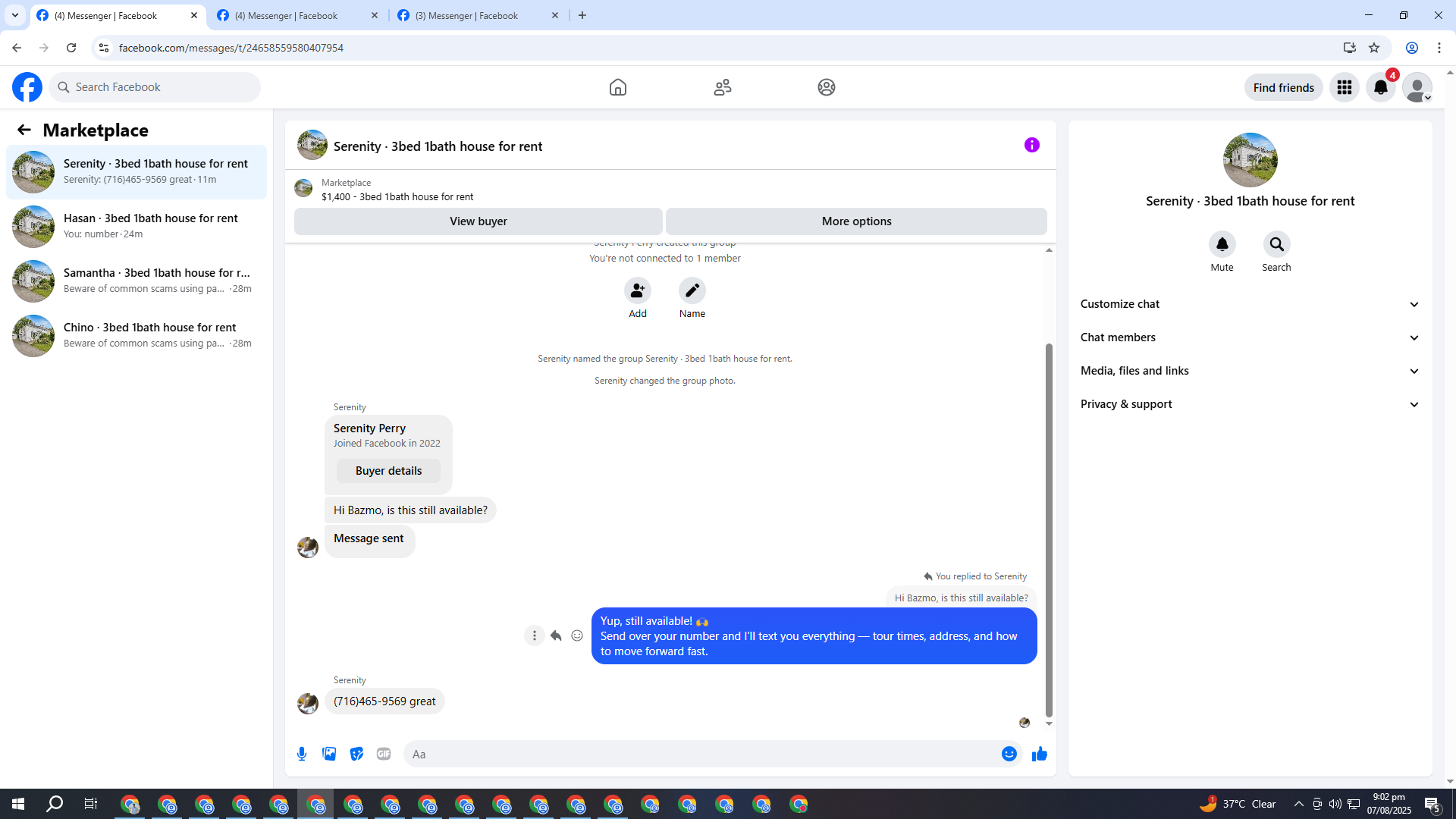This screenshot has width=1456, height=819.
Task: Select the Serenity conversation in list
Action: pos(136,171)
